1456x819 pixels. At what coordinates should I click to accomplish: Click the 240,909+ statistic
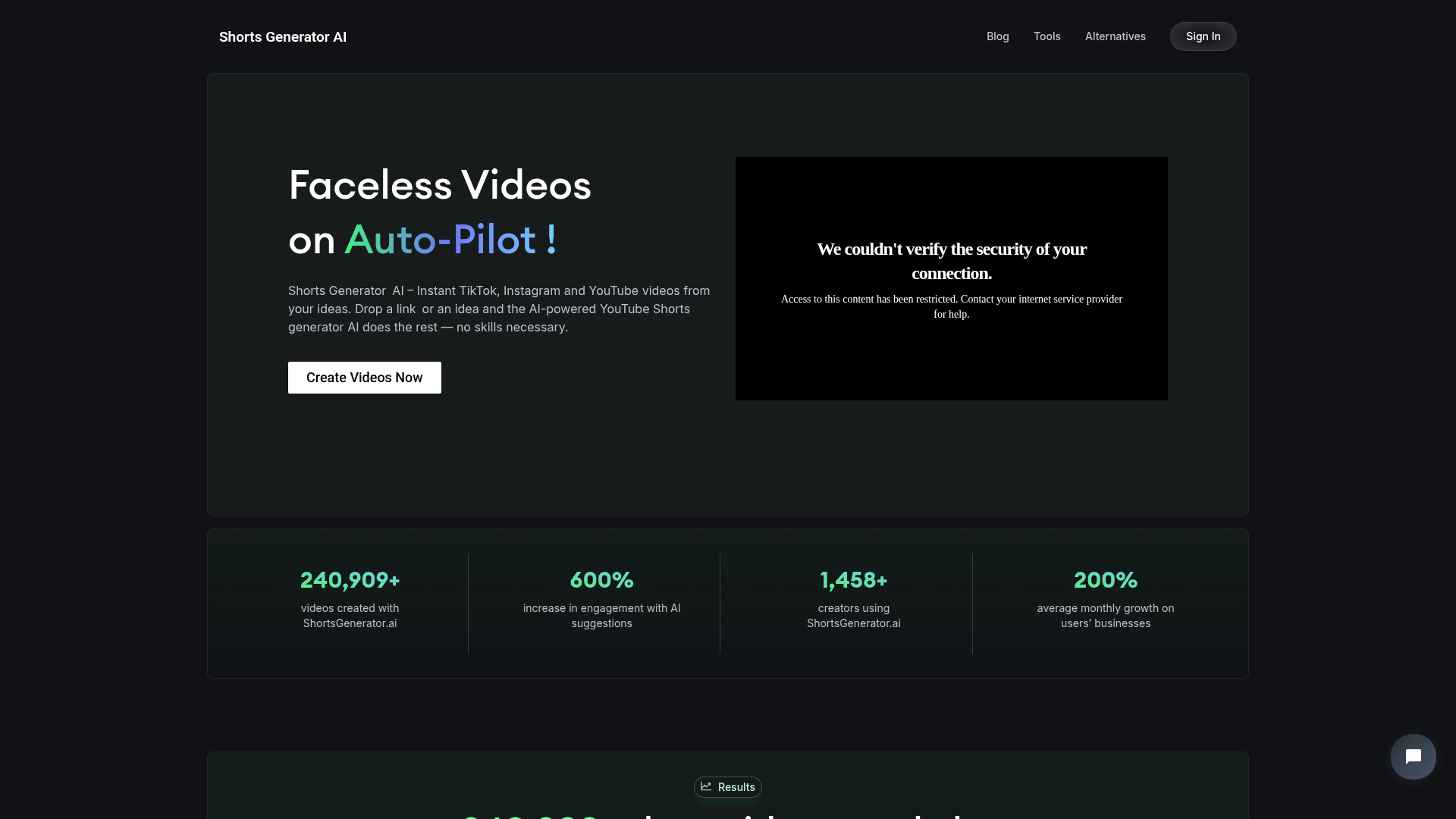350,580
